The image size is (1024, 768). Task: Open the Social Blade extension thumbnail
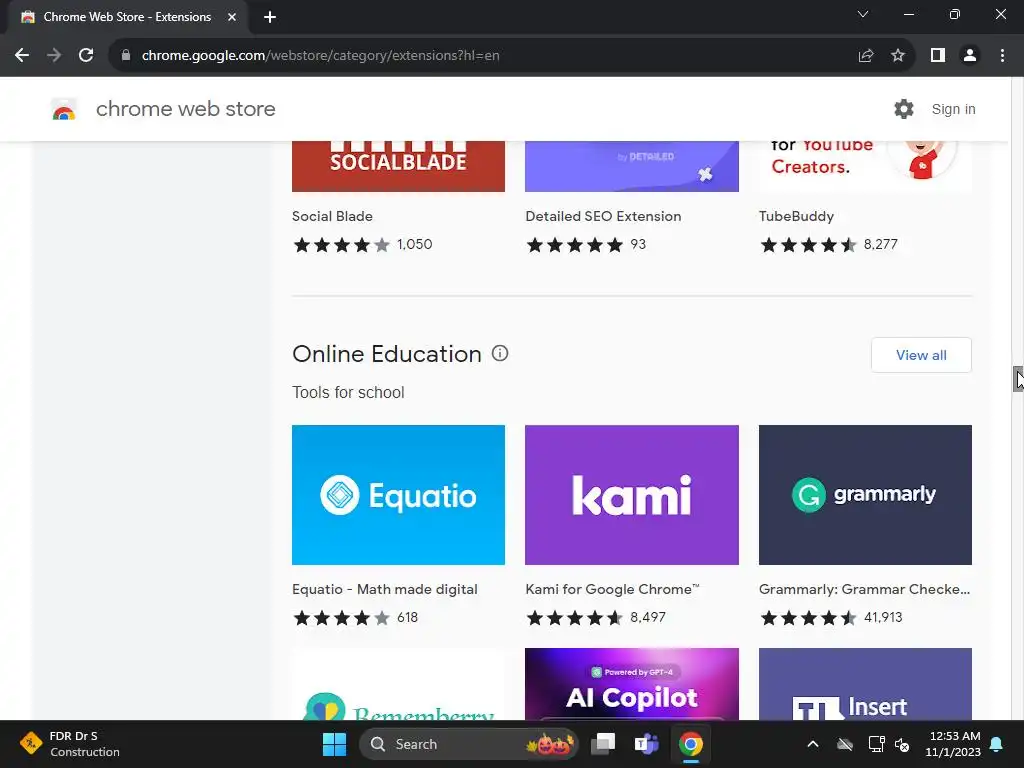click(398, 166)
